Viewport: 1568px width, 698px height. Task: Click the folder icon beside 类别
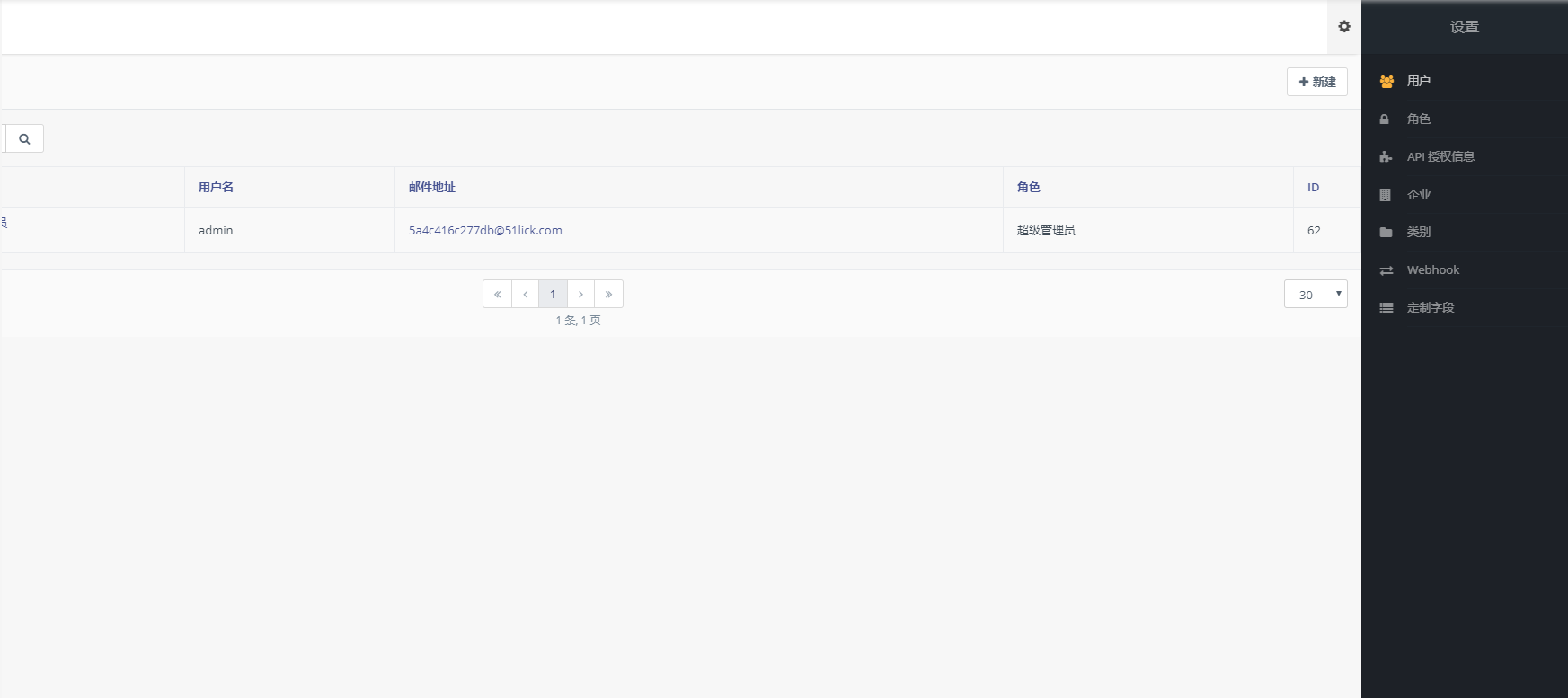pos(1386,233)
